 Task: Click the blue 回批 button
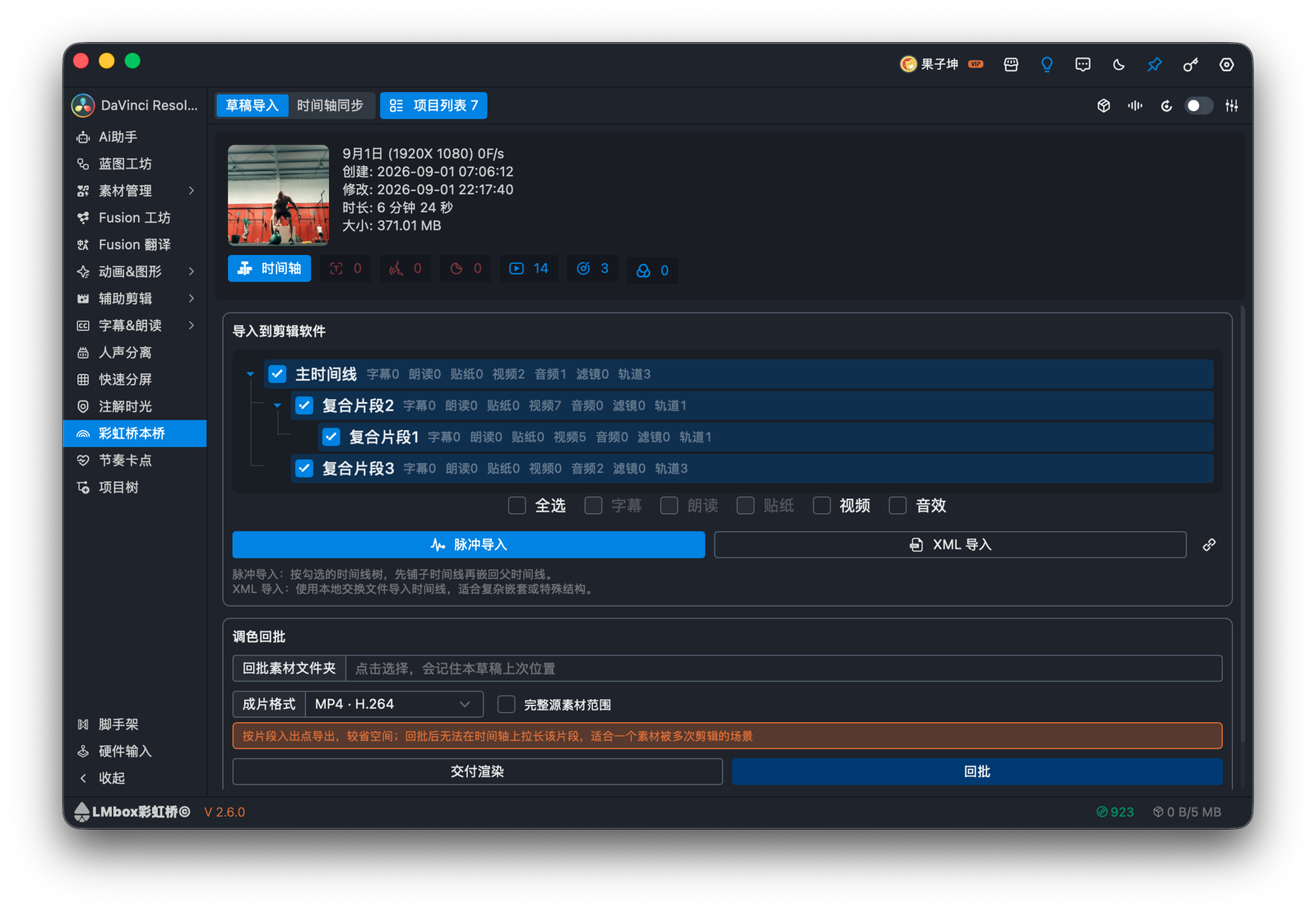[977, 771]
